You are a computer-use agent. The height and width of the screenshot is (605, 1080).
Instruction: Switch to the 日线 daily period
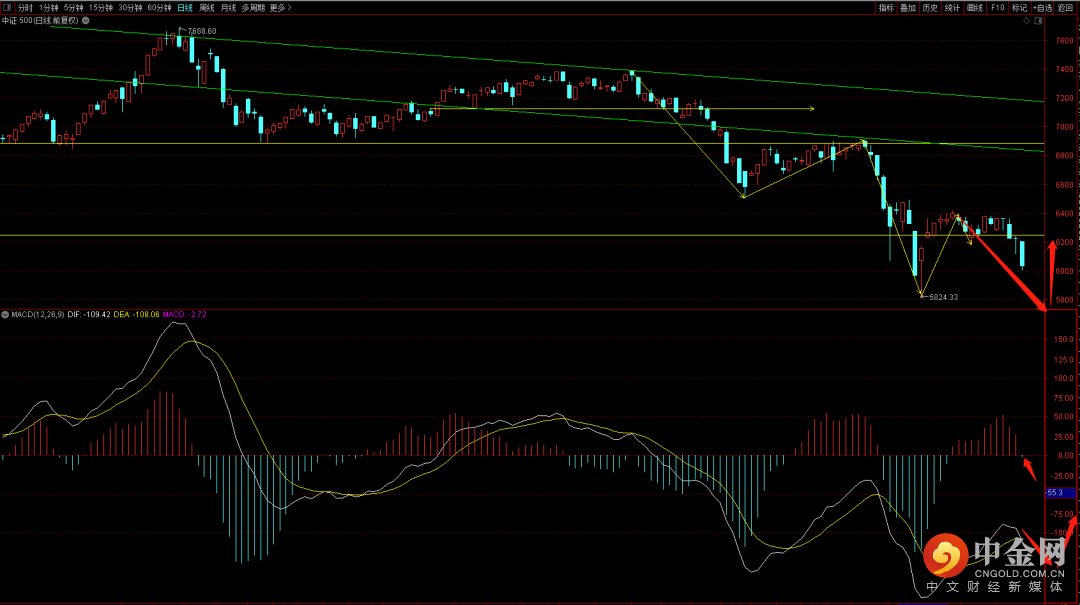pos(185,7)
